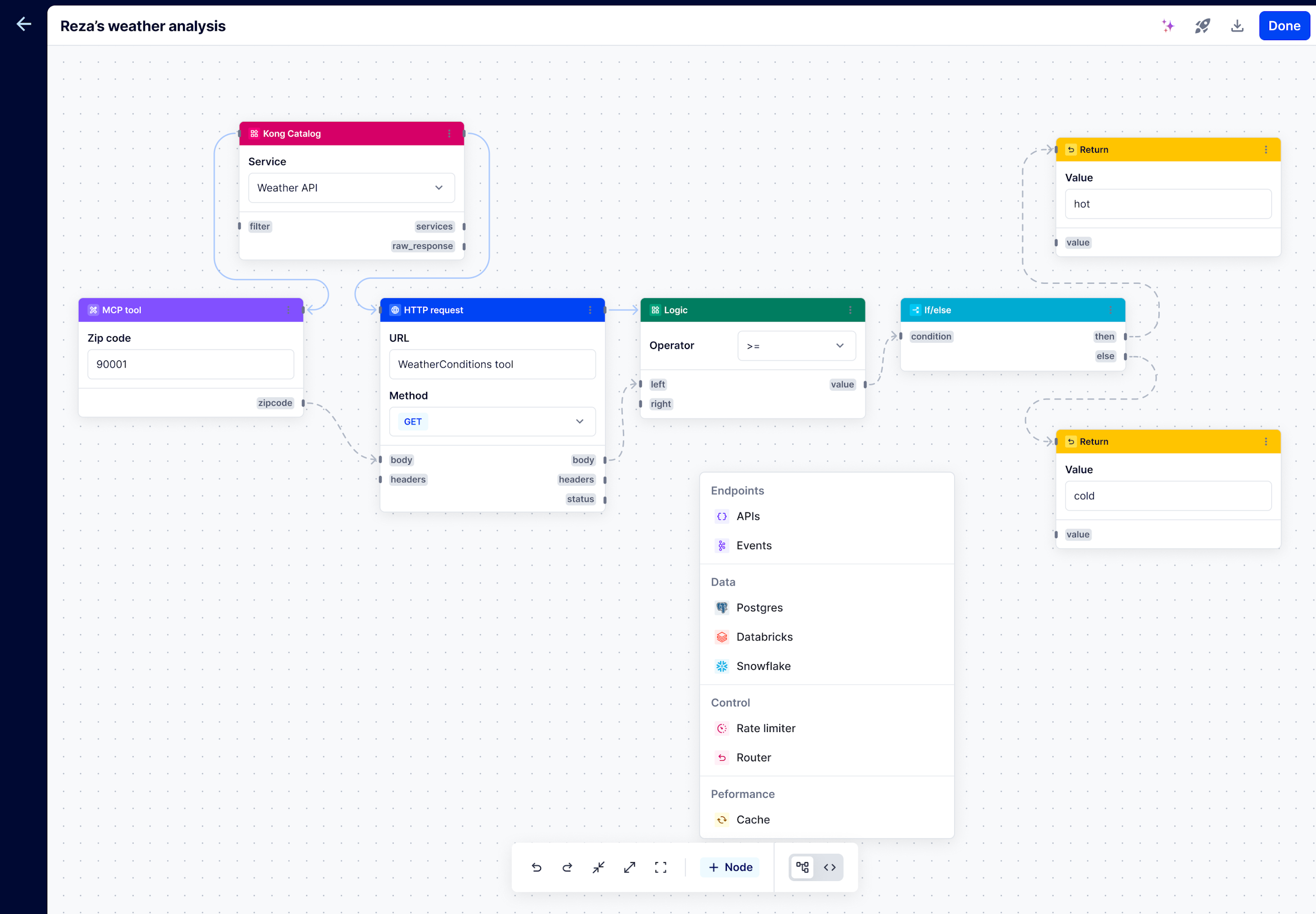1316x914 pixels.
Task: Click the Done button
Action: 1284,26
